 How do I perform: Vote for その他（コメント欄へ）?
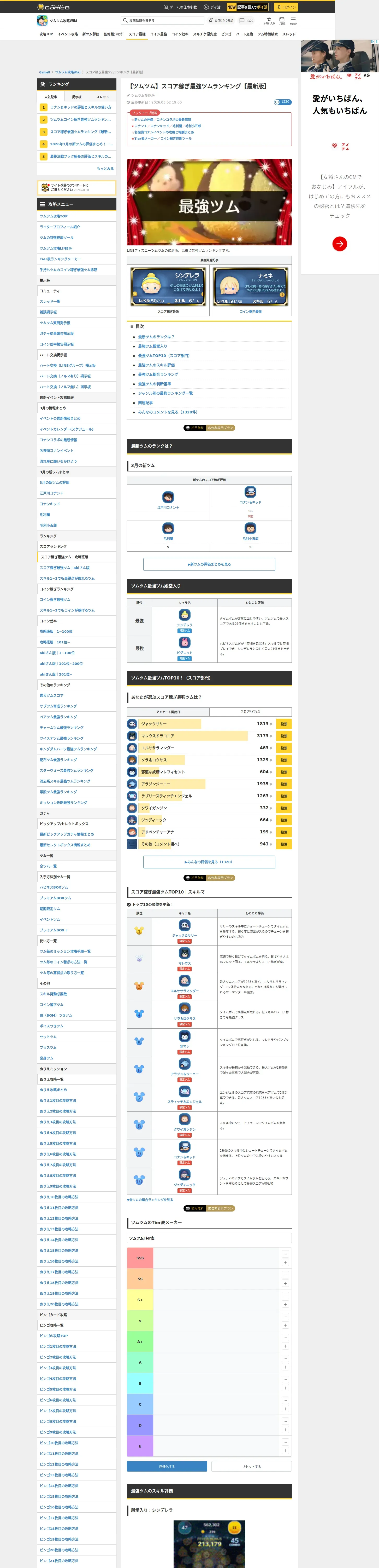[x=283, y=844]
